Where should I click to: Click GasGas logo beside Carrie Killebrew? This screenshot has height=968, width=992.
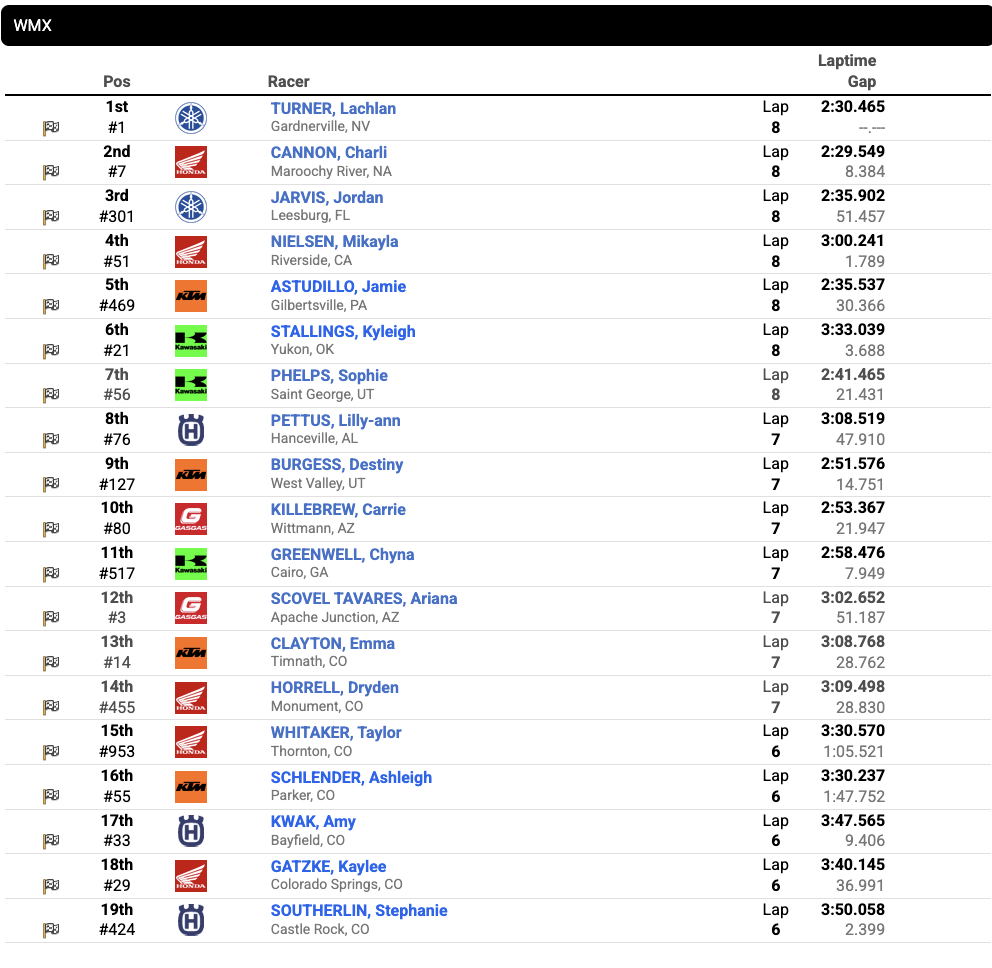[190, 519]
